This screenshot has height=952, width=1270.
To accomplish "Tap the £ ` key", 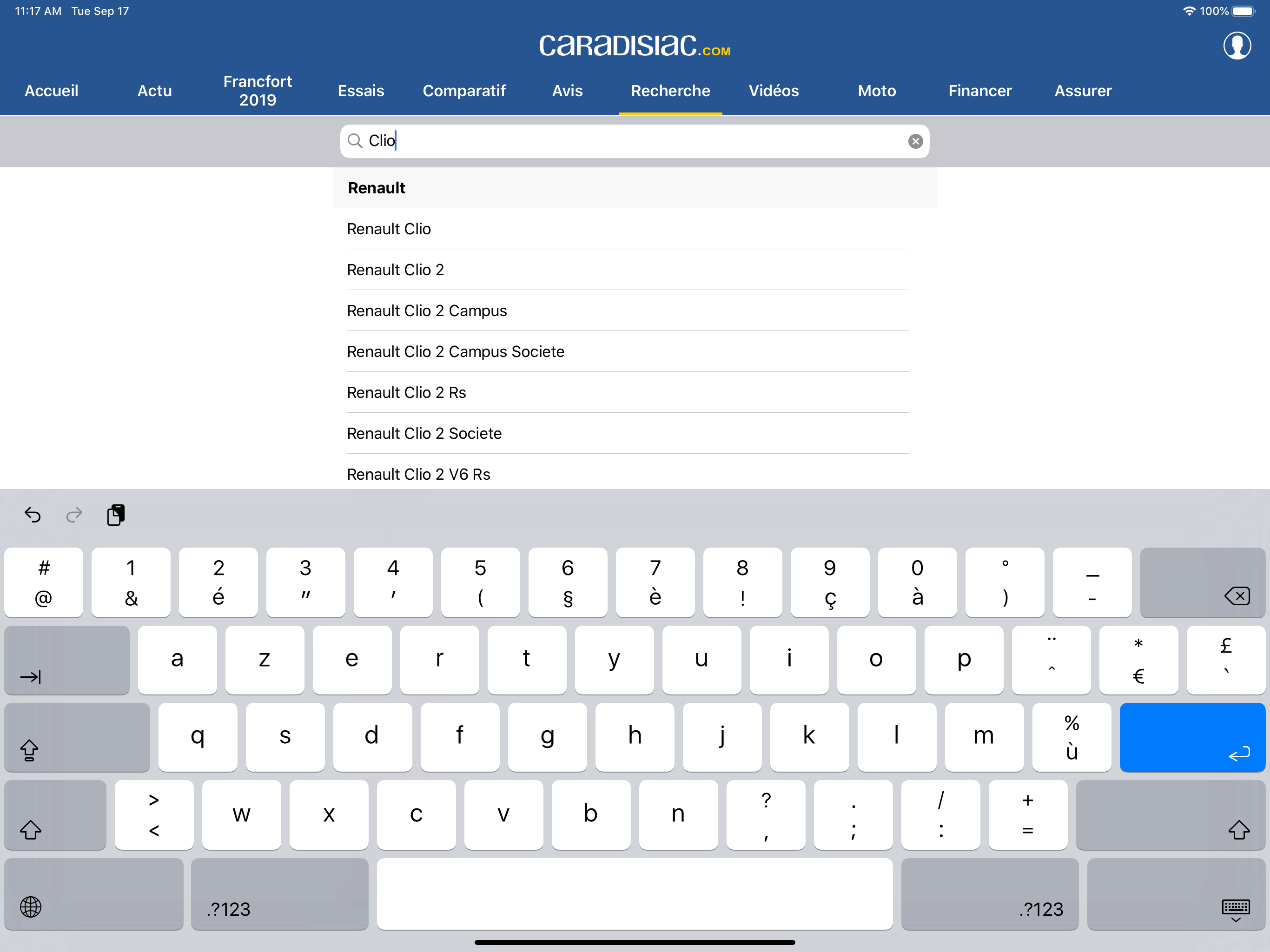I will [x=1226, y=660].
